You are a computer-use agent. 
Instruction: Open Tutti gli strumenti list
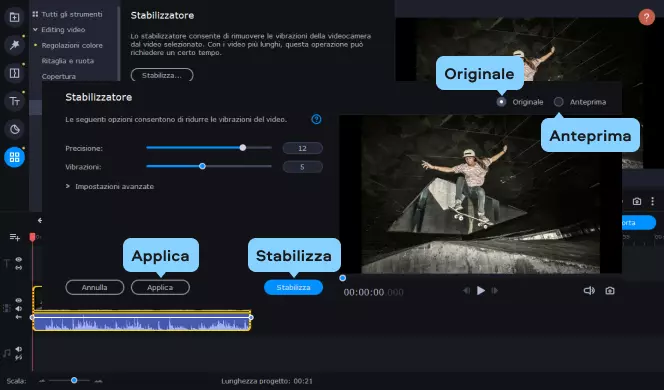(68, 14)
